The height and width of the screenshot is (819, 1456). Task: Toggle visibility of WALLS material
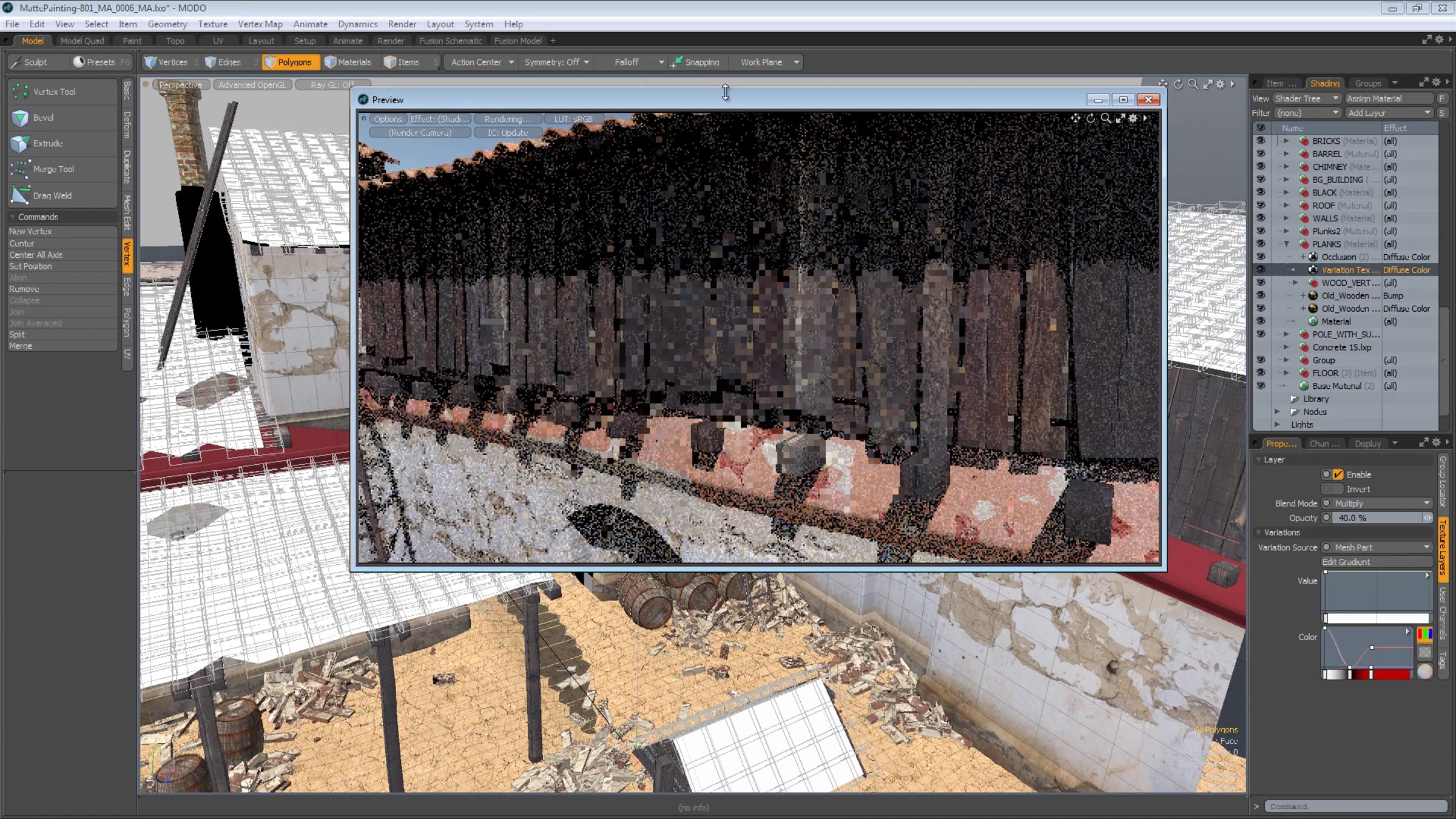(x=1261, y=218)
